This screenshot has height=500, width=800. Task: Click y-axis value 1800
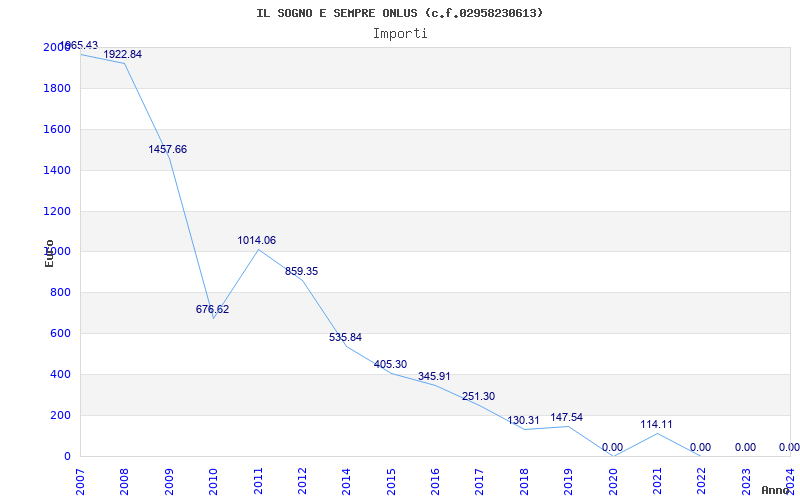coord(57,88)
